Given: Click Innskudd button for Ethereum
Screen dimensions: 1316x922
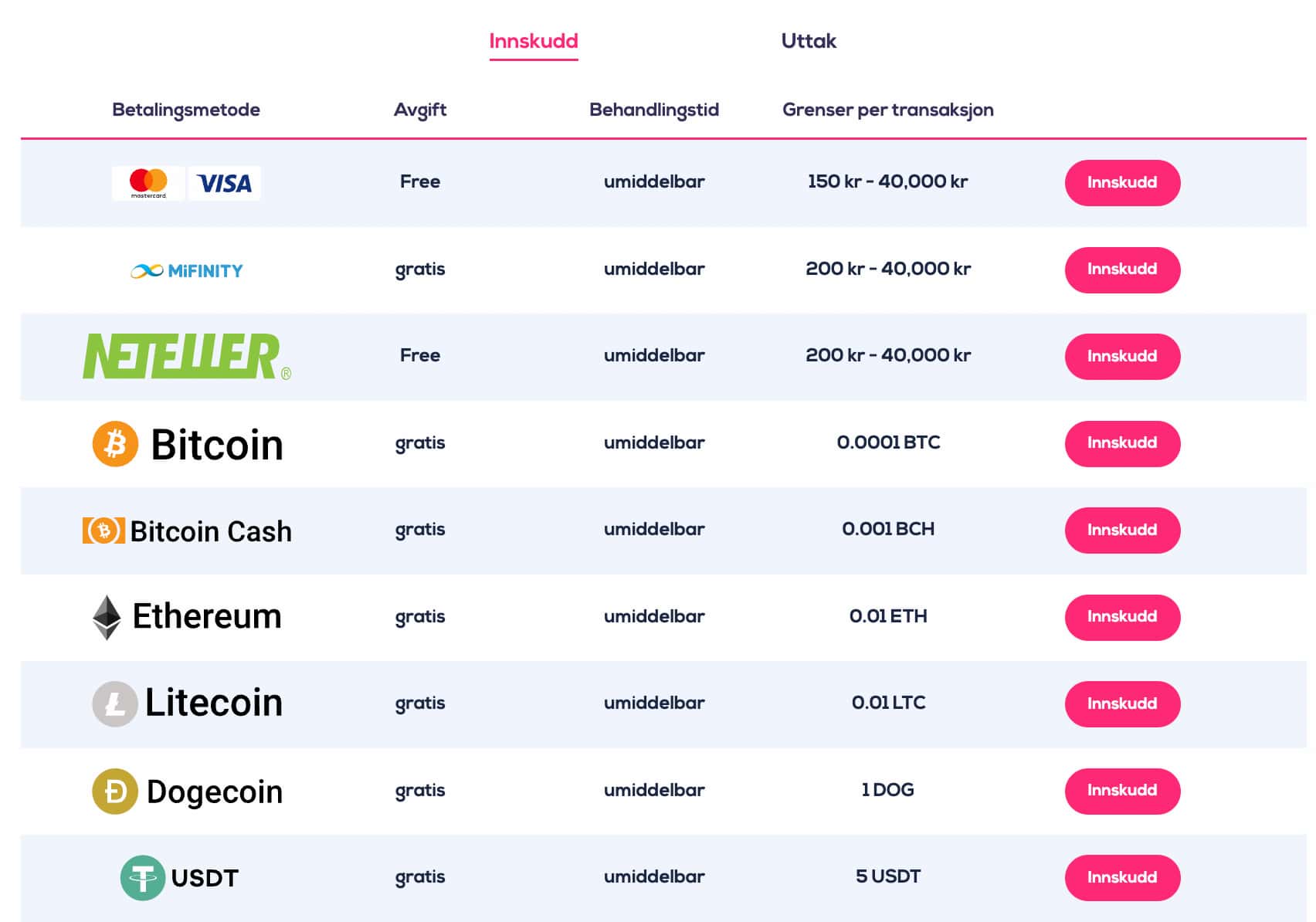Looking at the screenshot, I should point(1122,617).
